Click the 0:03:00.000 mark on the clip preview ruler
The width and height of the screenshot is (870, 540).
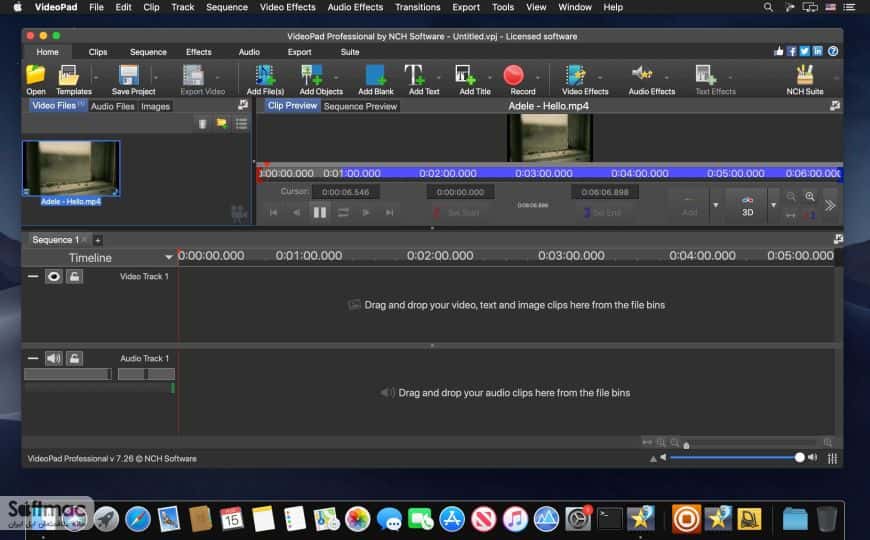click(543, 173)
